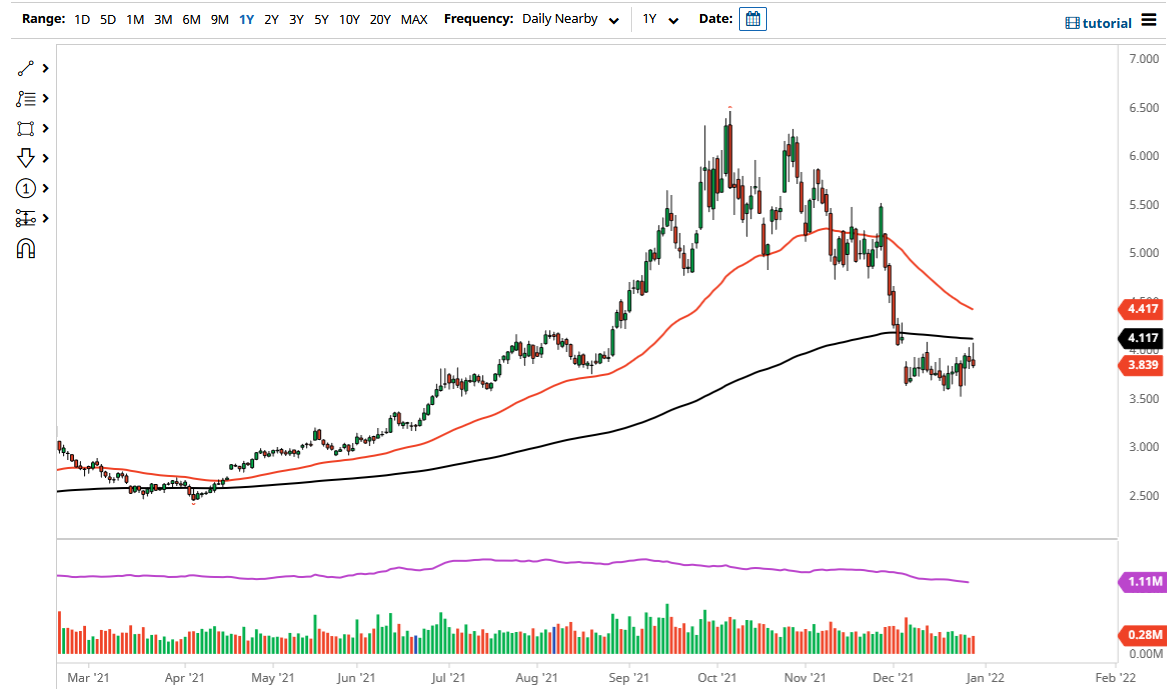Set range to 3M

[163, 19]
